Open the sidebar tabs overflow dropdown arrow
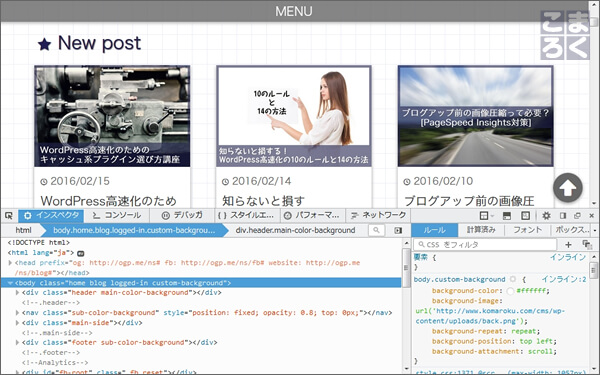This screenshot has width=600, height=375. pyautogui.click(x=595, y=230)
